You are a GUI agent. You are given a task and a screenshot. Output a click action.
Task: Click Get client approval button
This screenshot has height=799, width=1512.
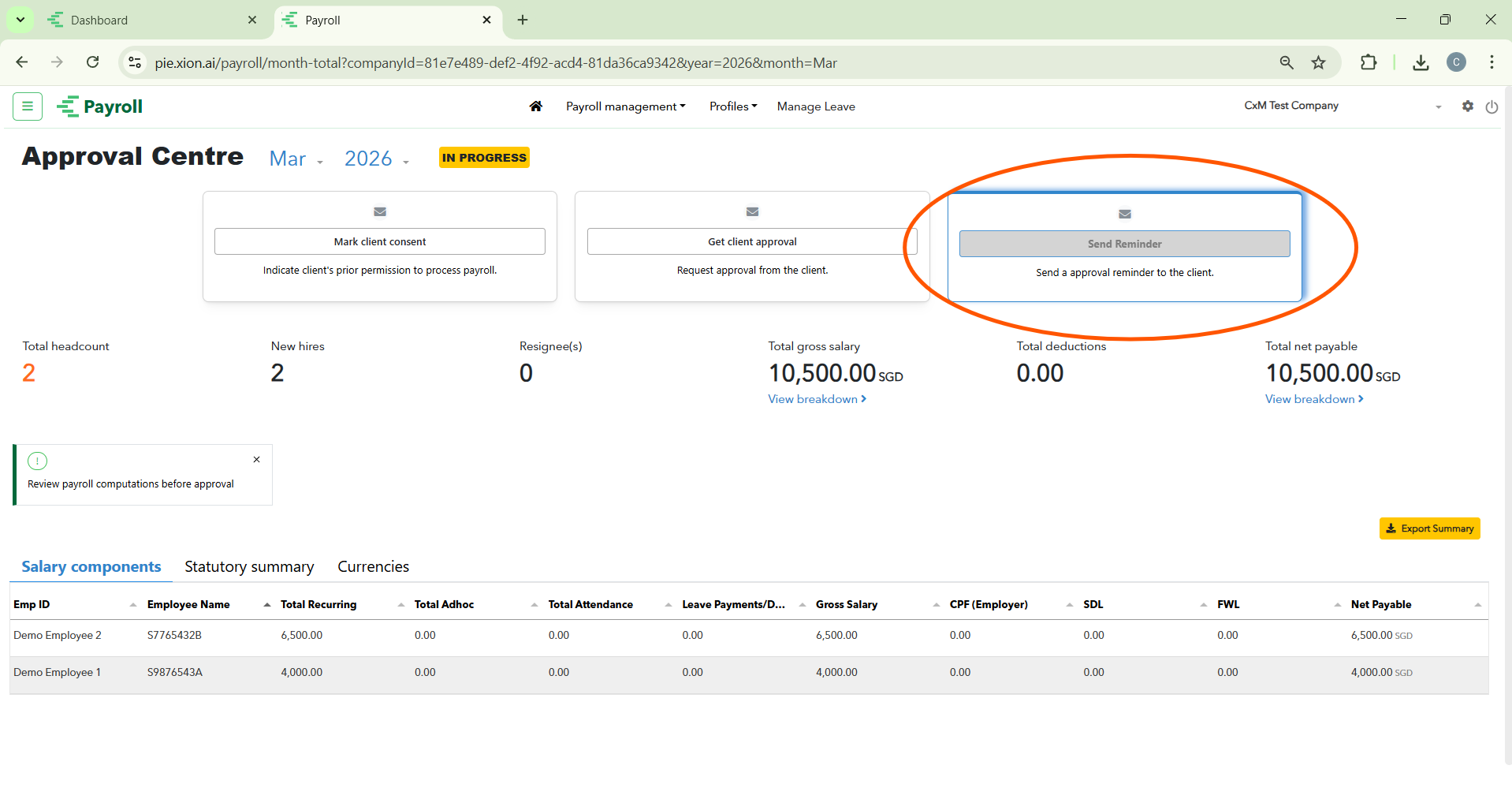tap(752, 241)
